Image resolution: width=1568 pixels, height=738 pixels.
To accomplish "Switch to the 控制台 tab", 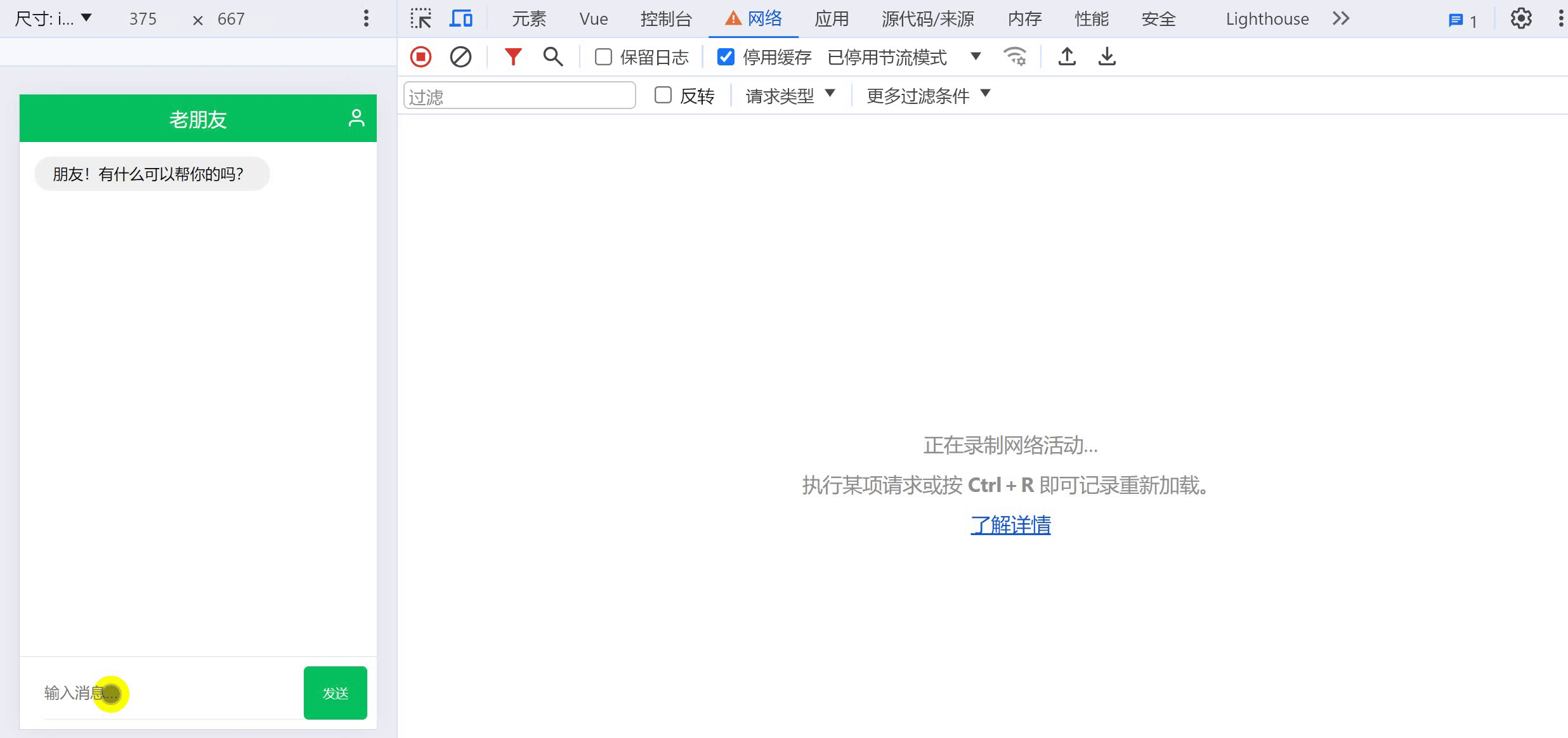I will pyautogui.click(x=667, y=18).
